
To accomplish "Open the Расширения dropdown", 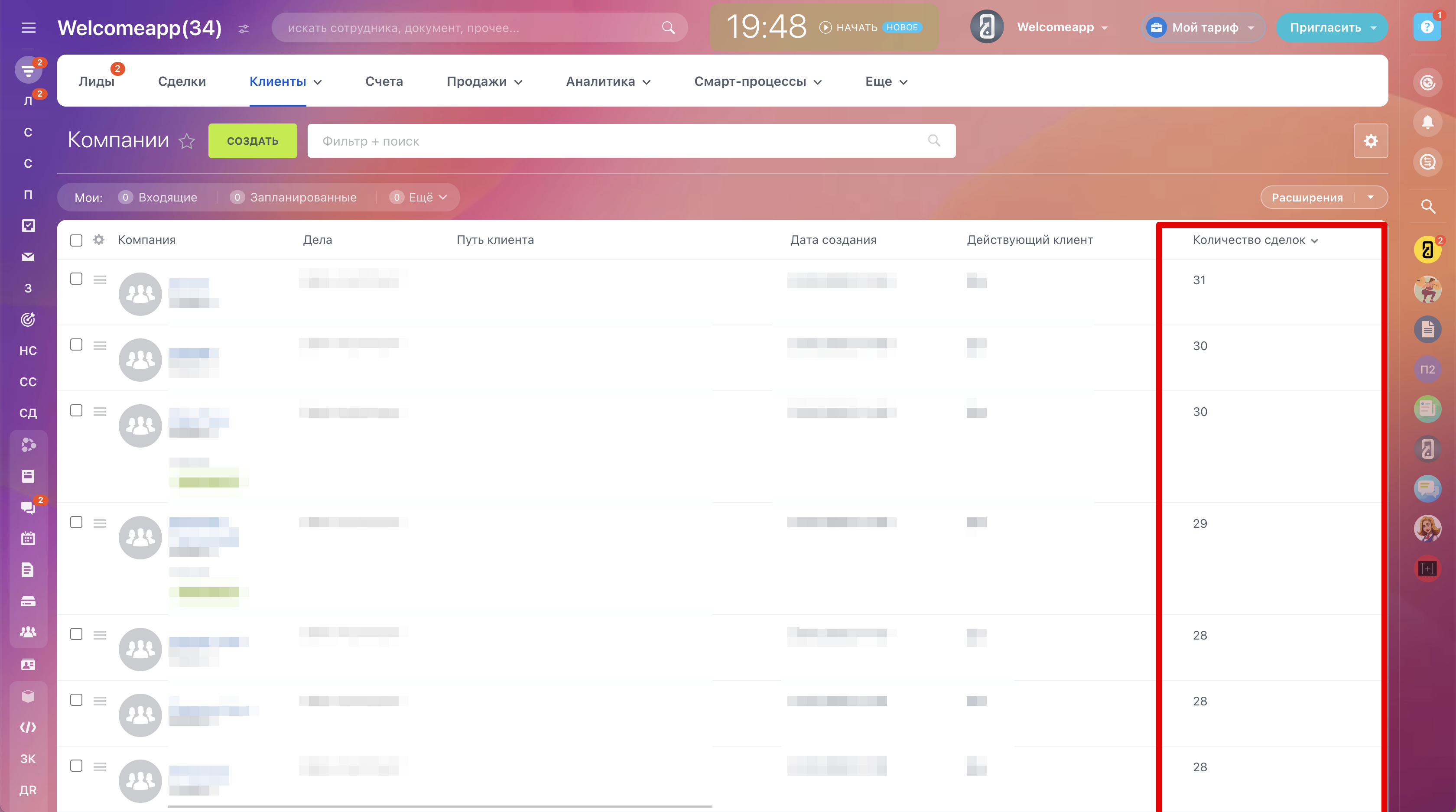I will pyautogui.click(x=1370, y=197).
